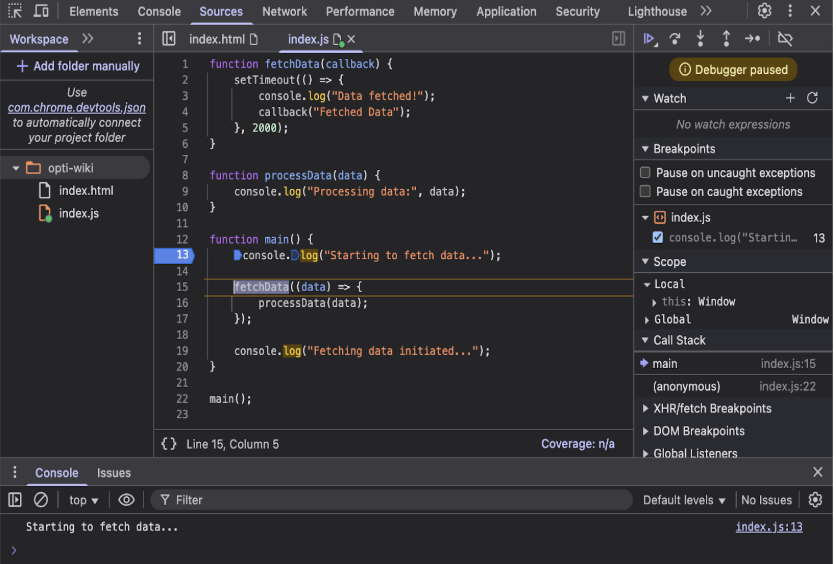The image size is (836, 564).
Task: Open index.js:13 source link in console
Action: click(771, 527)
